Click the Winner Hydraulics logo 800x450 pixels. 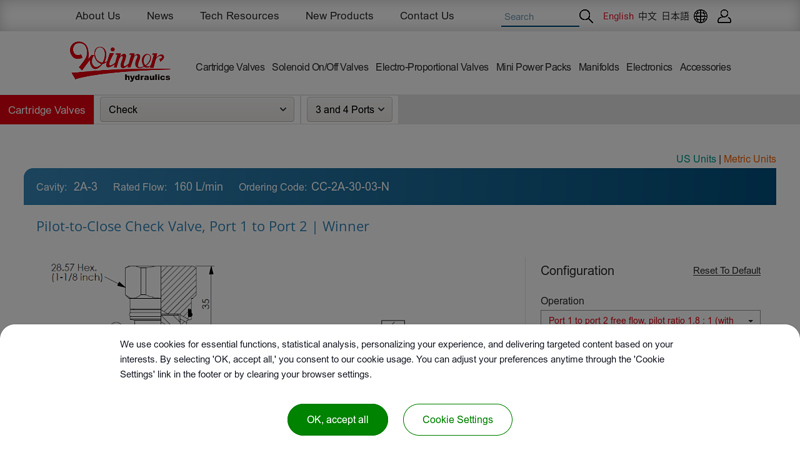tap(120, 61)
